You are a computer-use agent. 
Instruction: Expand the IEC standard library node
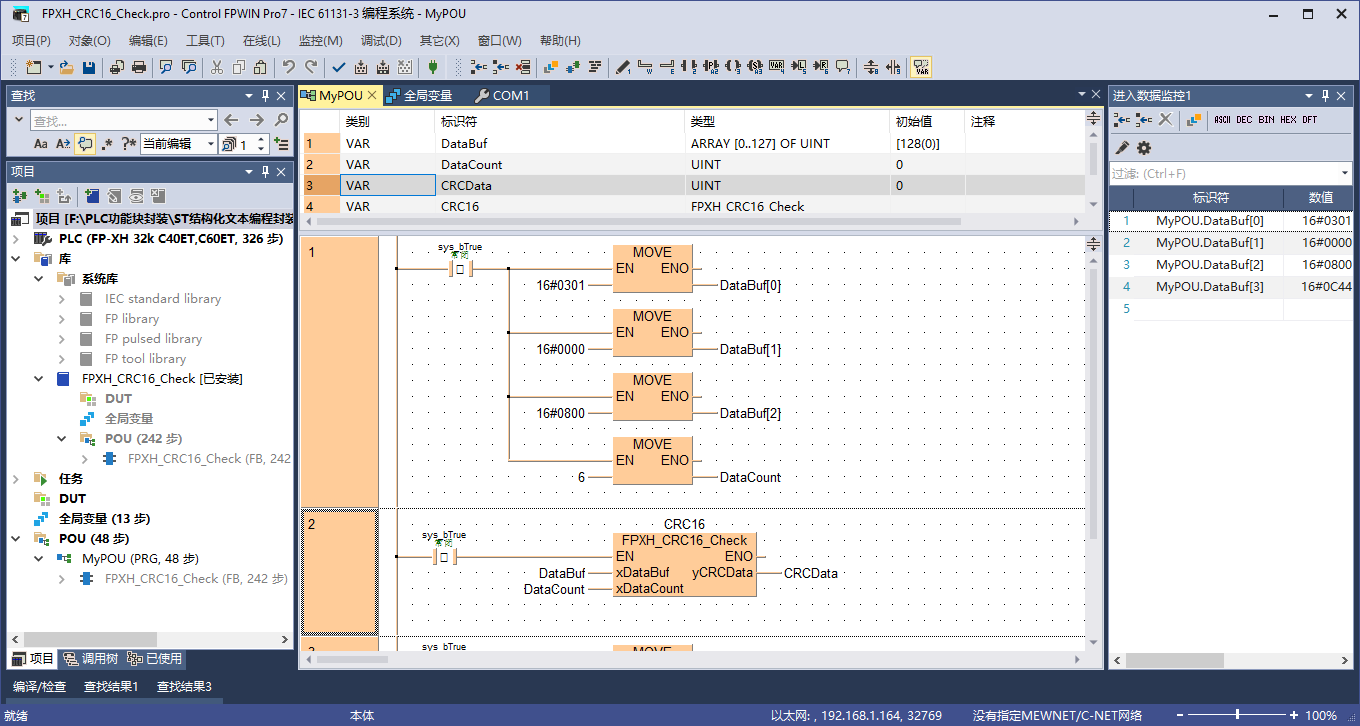[62, 299]
